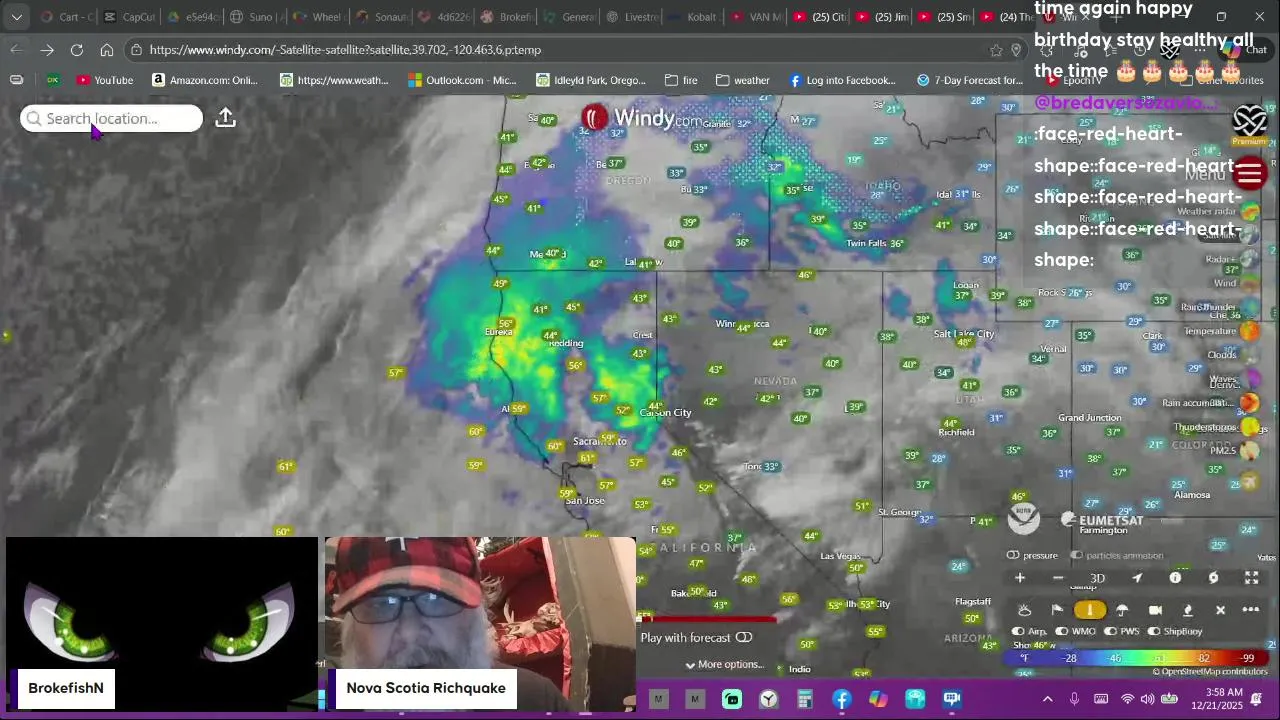Select the Clouds layer
Viewport: 1280px width, 720px height.
coord(1250,355)
